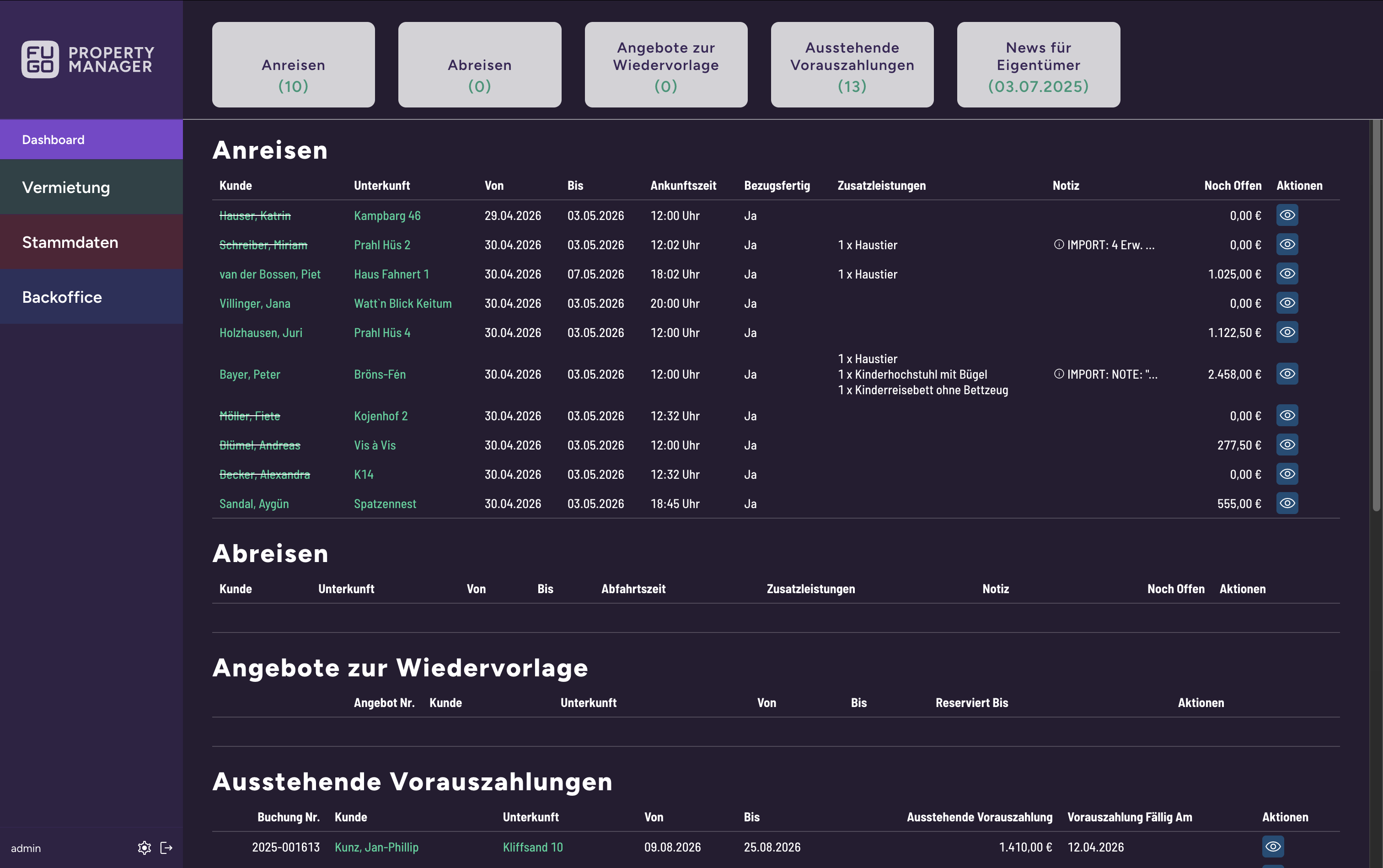
Task: Open Angebote zur Wiedervorlage (0) card
Action: point(666,64)
